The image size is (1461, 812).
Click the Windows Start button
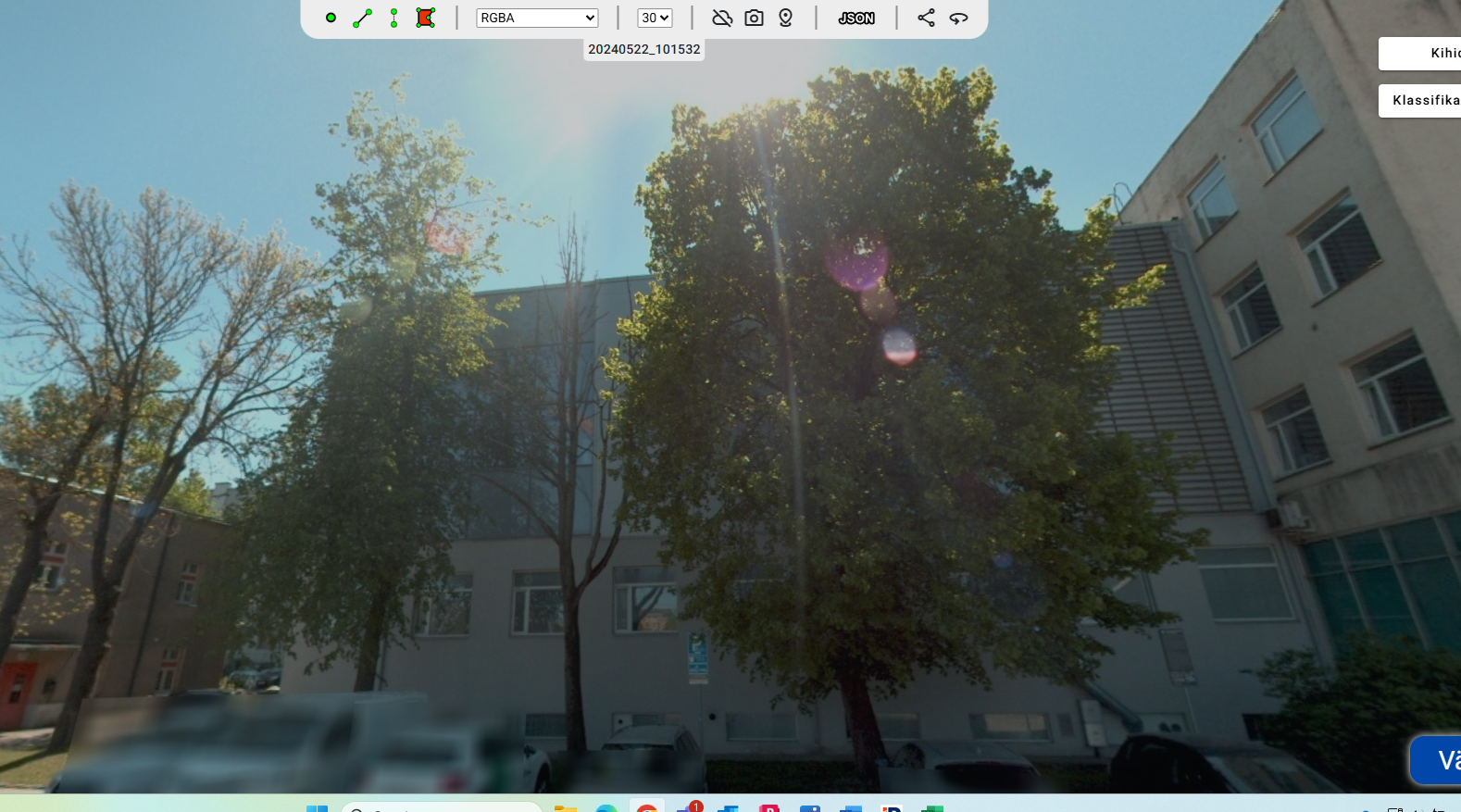click(317, 807)
